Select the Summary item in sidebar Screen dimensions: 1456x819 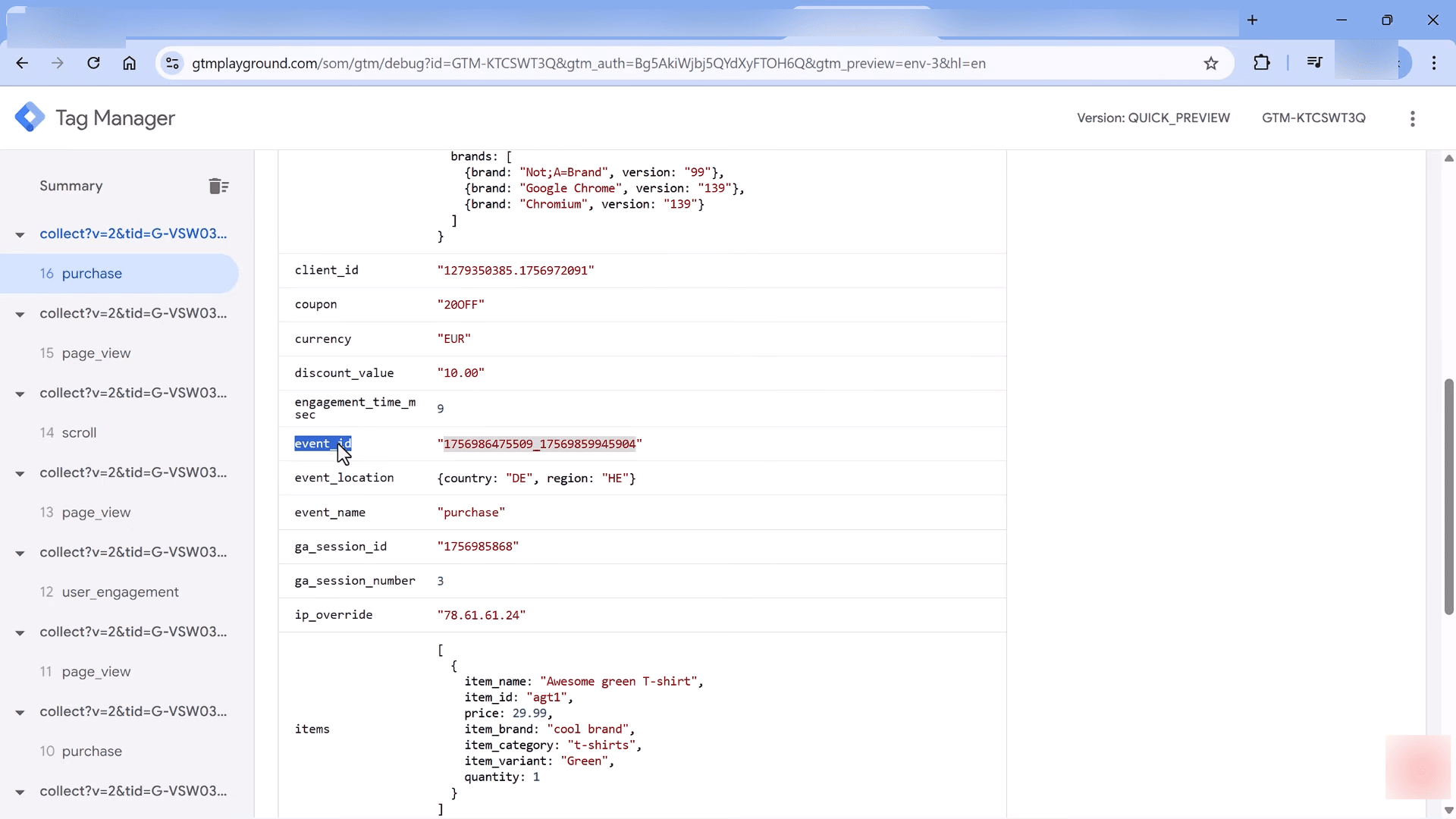pos(71,186)
